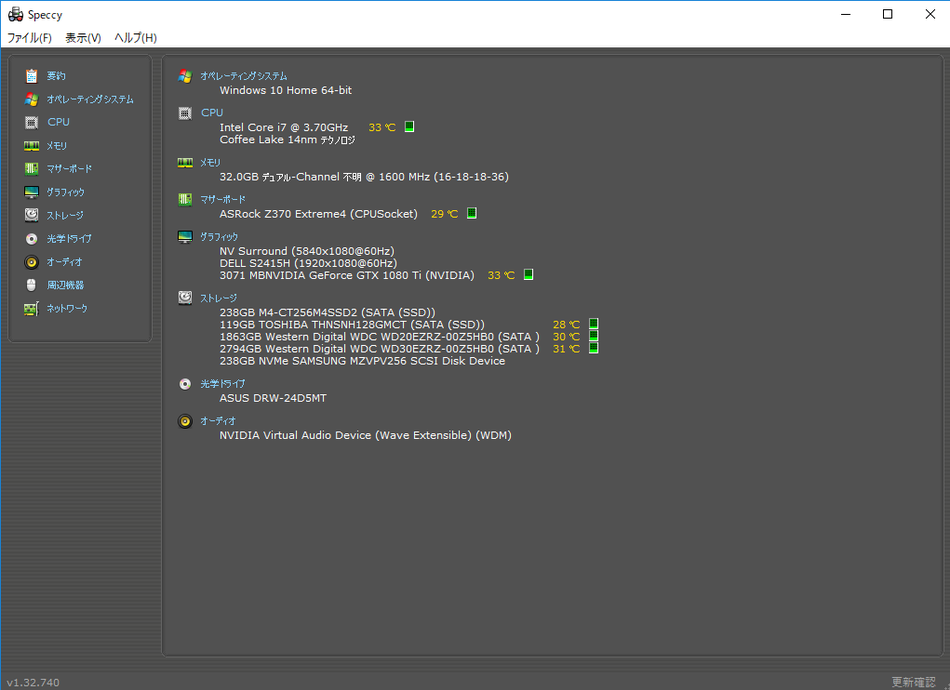
Task: Click the オペレーティングシステム heading link in summary
Action: point(244,76)
